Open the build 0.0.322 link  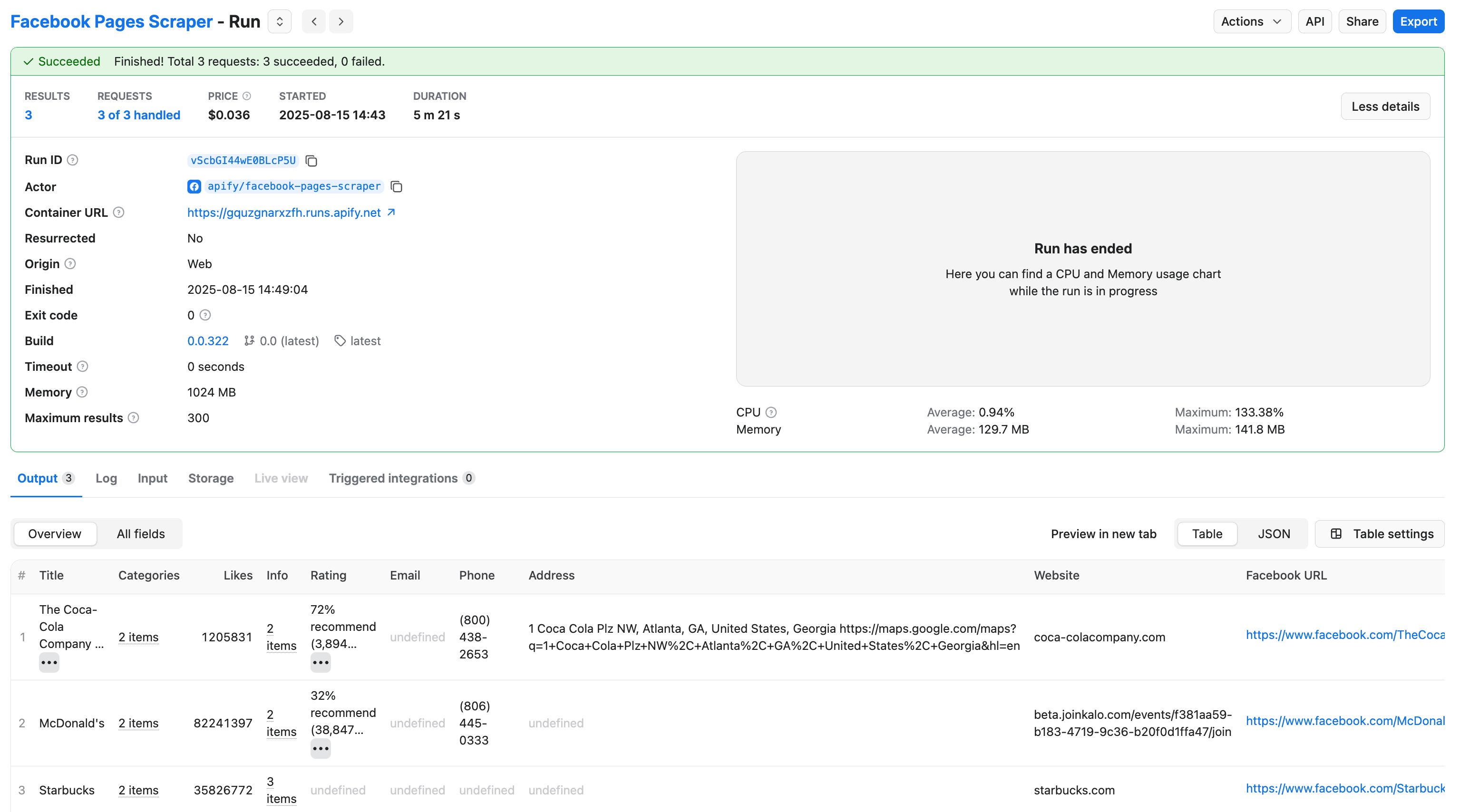[x=207, y=340]
